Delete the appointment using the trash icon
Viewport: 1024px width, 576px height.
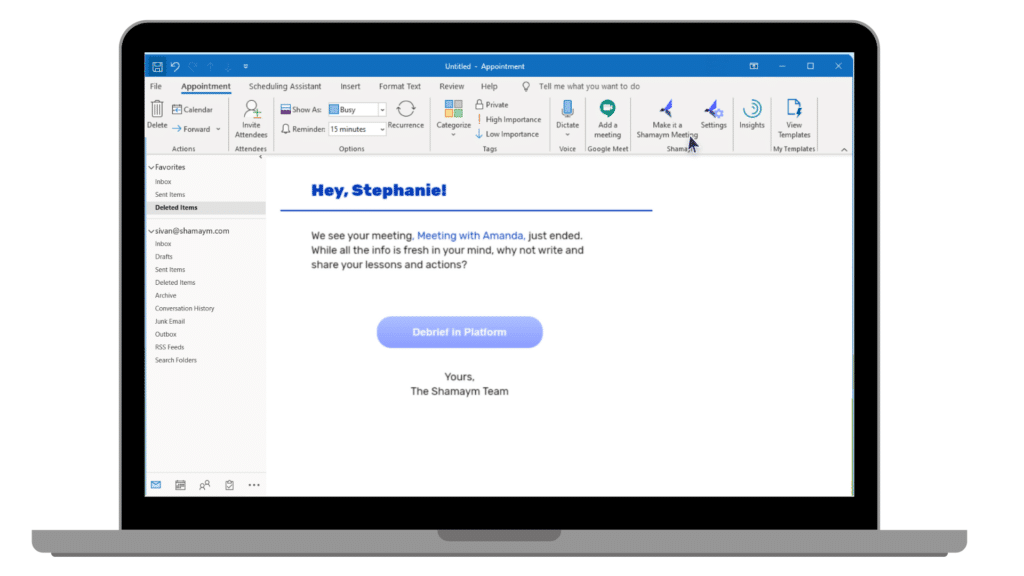(x=157, y=114)
